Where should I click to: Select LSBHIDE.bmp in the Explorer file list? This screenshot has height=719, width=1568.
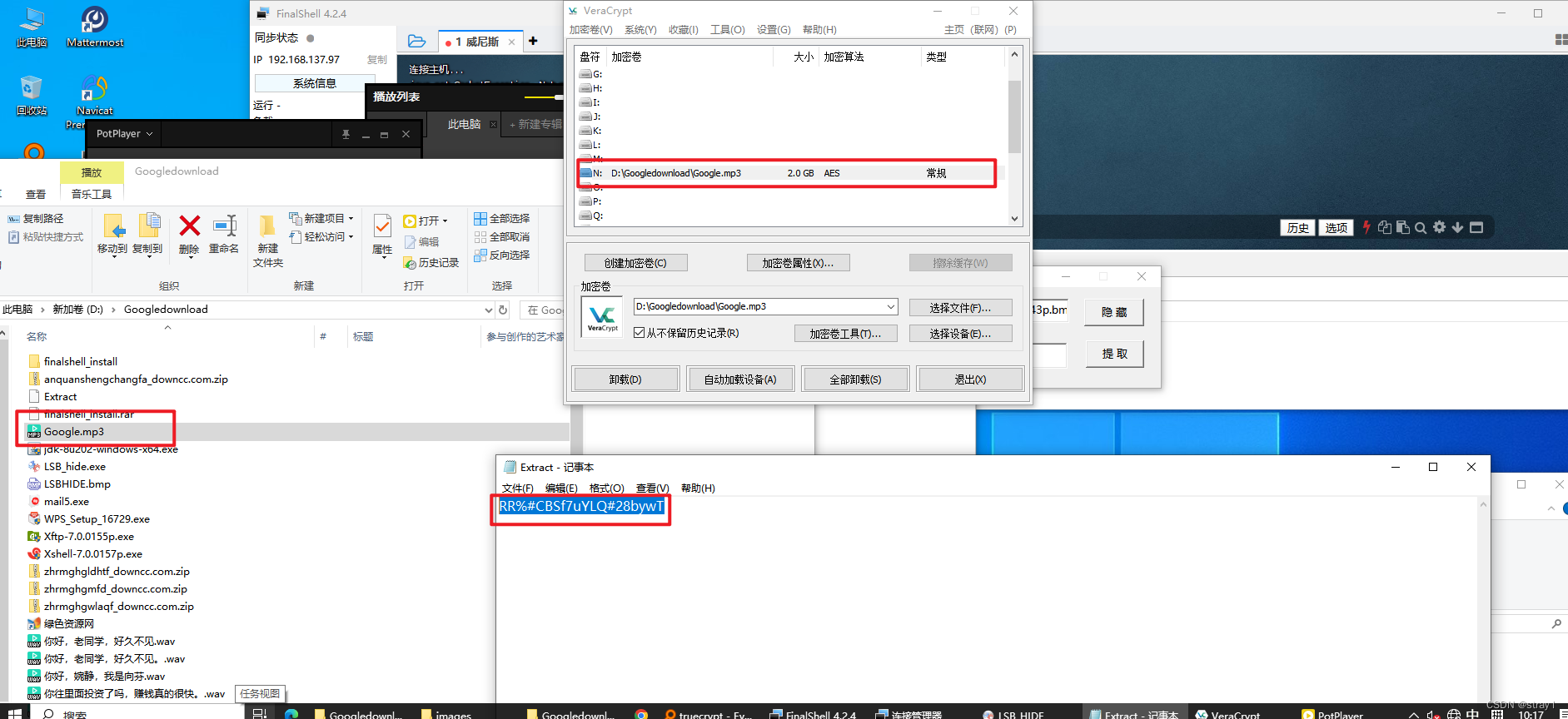click(x=77, y=484)
